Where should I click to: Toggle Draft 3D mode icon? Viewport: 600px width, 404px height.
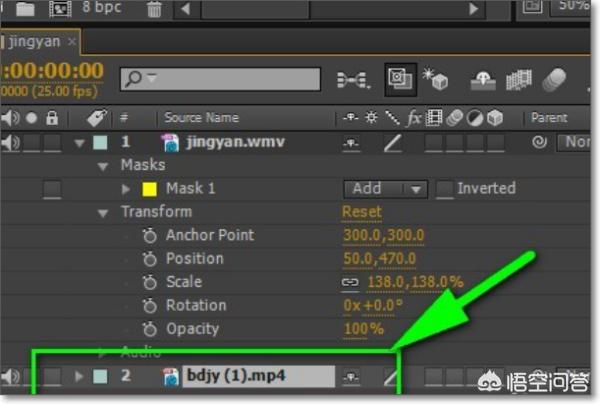click(435, 79)
